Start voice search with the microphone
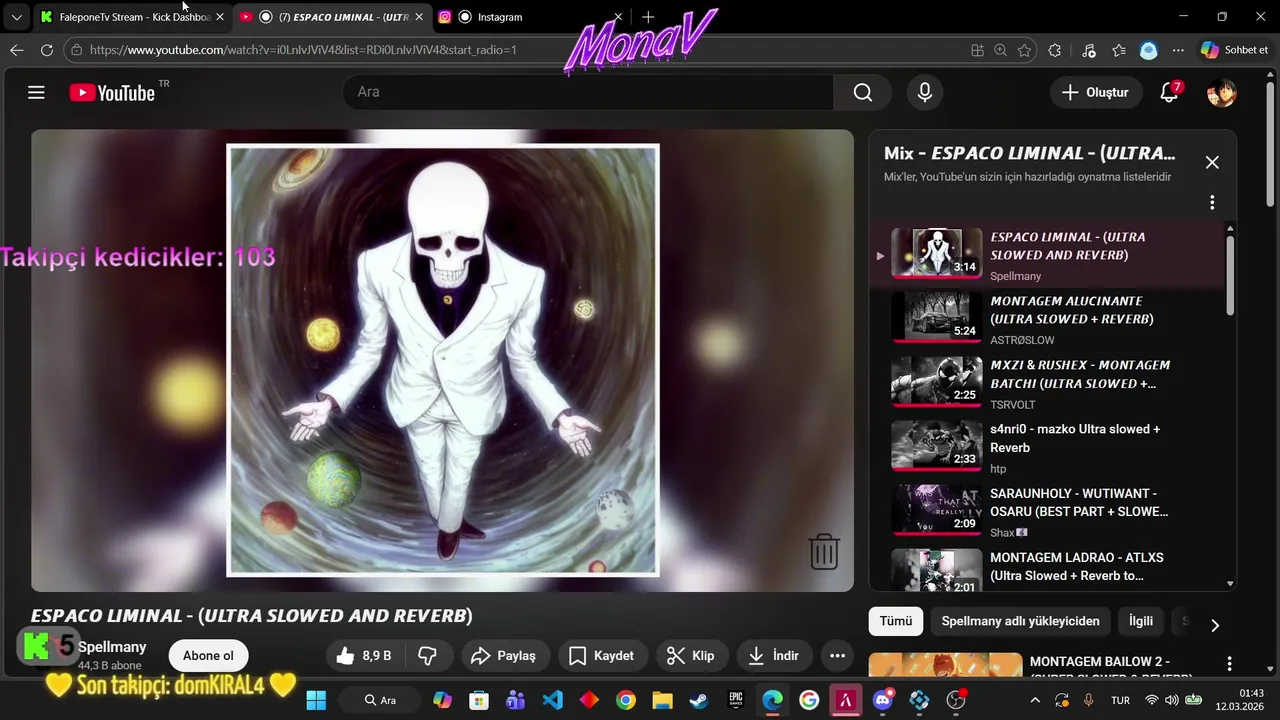 click(925, 92)
